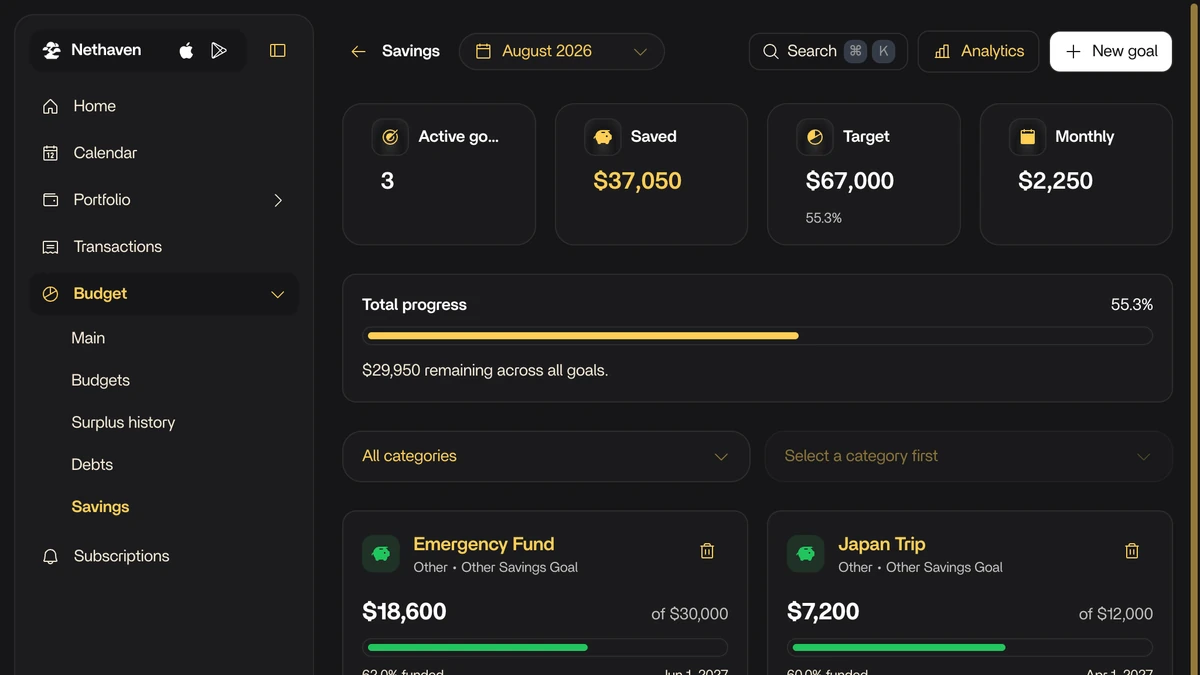1200x675 pixels.
Task: Click the New goal button
Action: pyautogui.click(x=1111, y=51)
